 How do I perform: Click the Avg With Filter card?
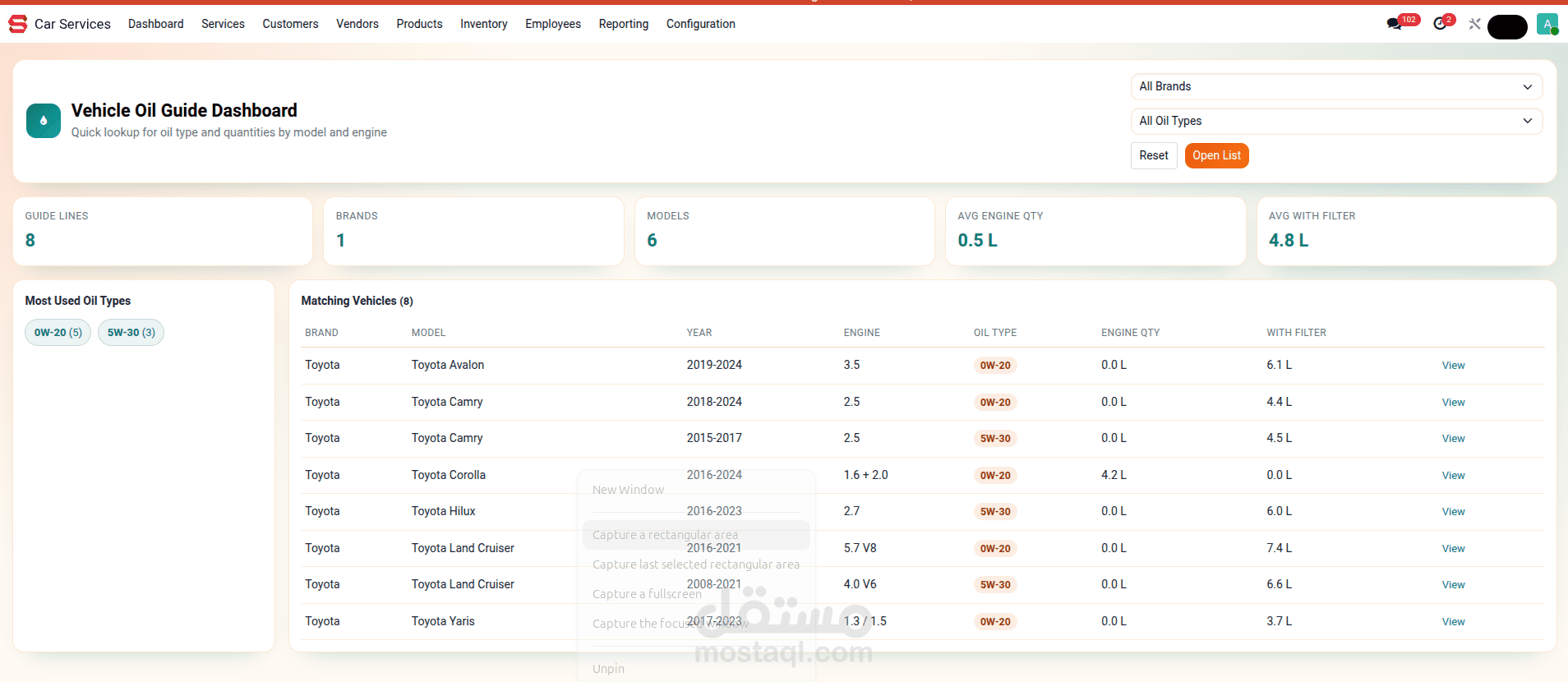(1407, 231)
